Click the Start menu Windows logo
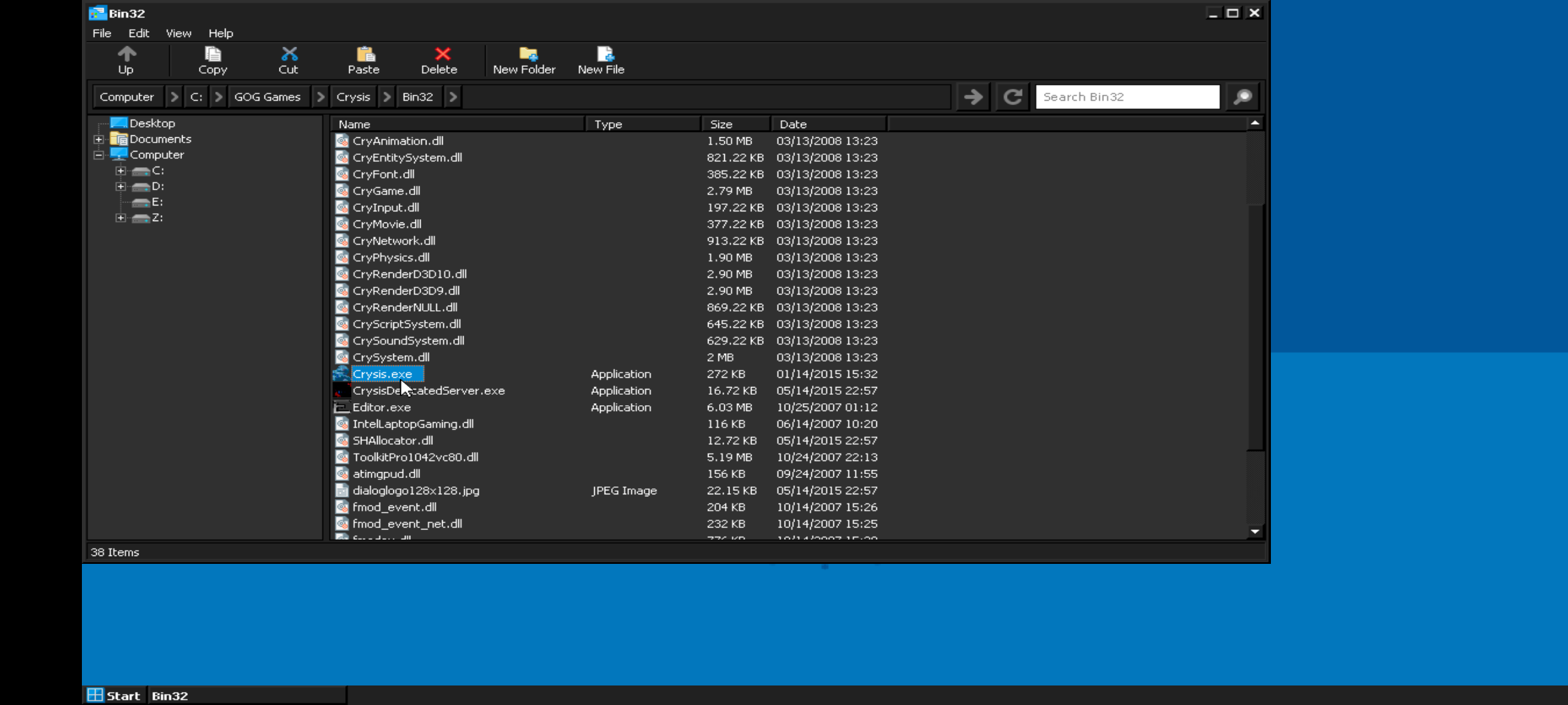Screen dimensions: 1568x705 (95, 695)
